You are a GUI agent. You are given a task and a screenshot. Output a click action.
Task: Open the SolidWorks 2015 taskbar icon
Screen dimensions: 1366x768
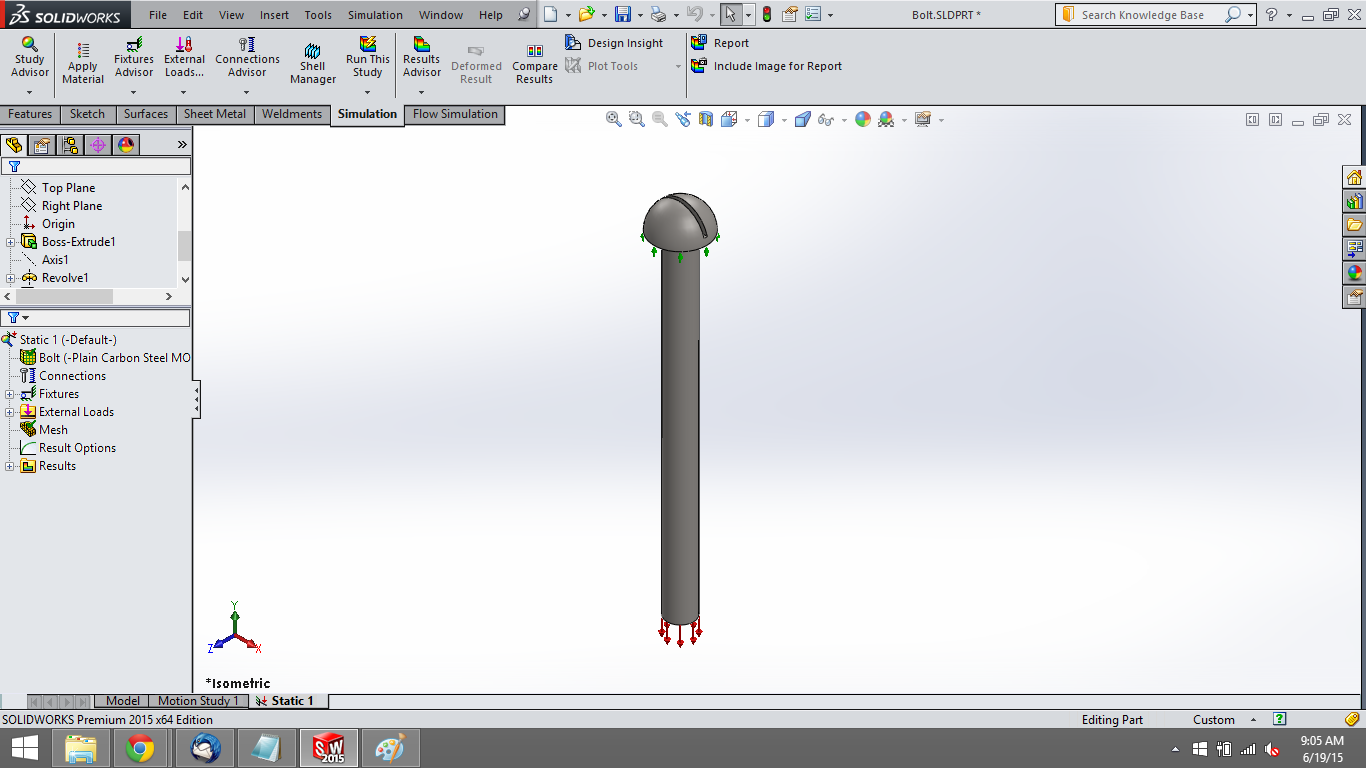pos(328,747)
